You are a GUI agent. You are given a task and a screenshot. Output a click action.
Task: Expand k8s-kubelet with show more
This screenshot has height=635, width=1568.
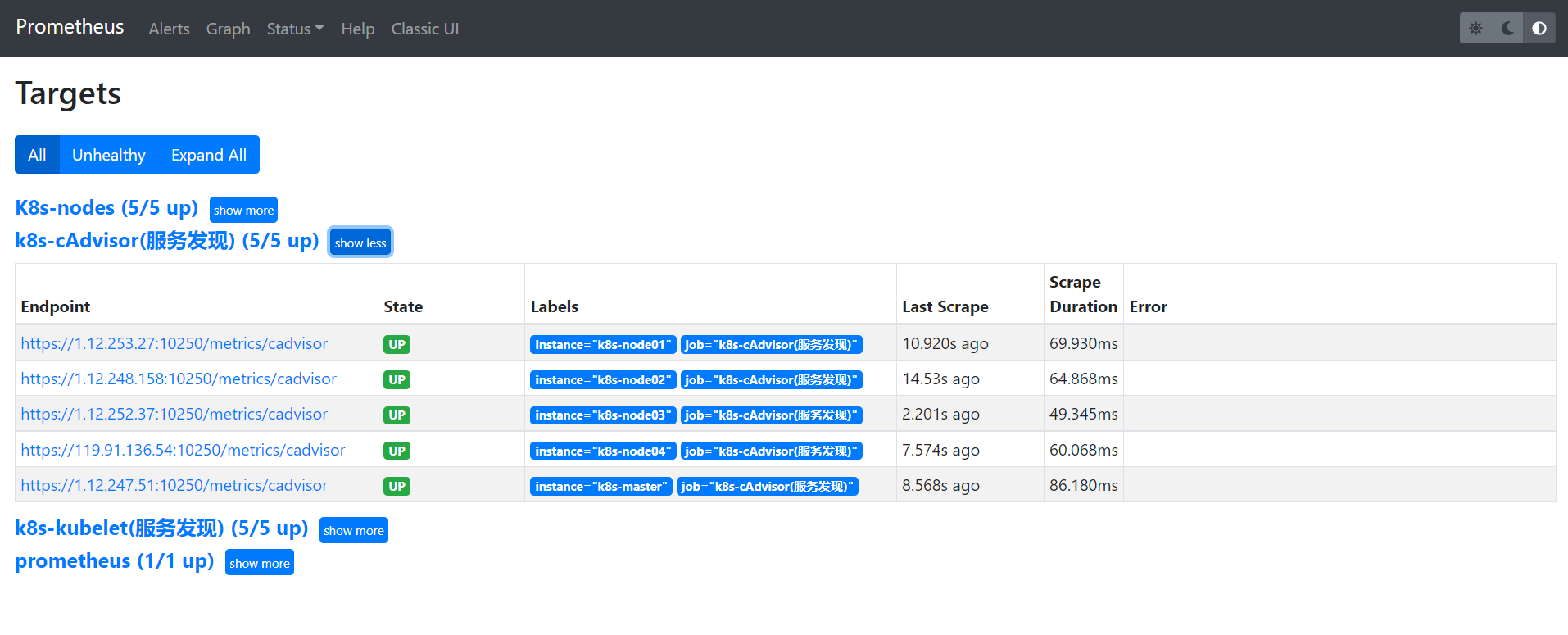354,530
